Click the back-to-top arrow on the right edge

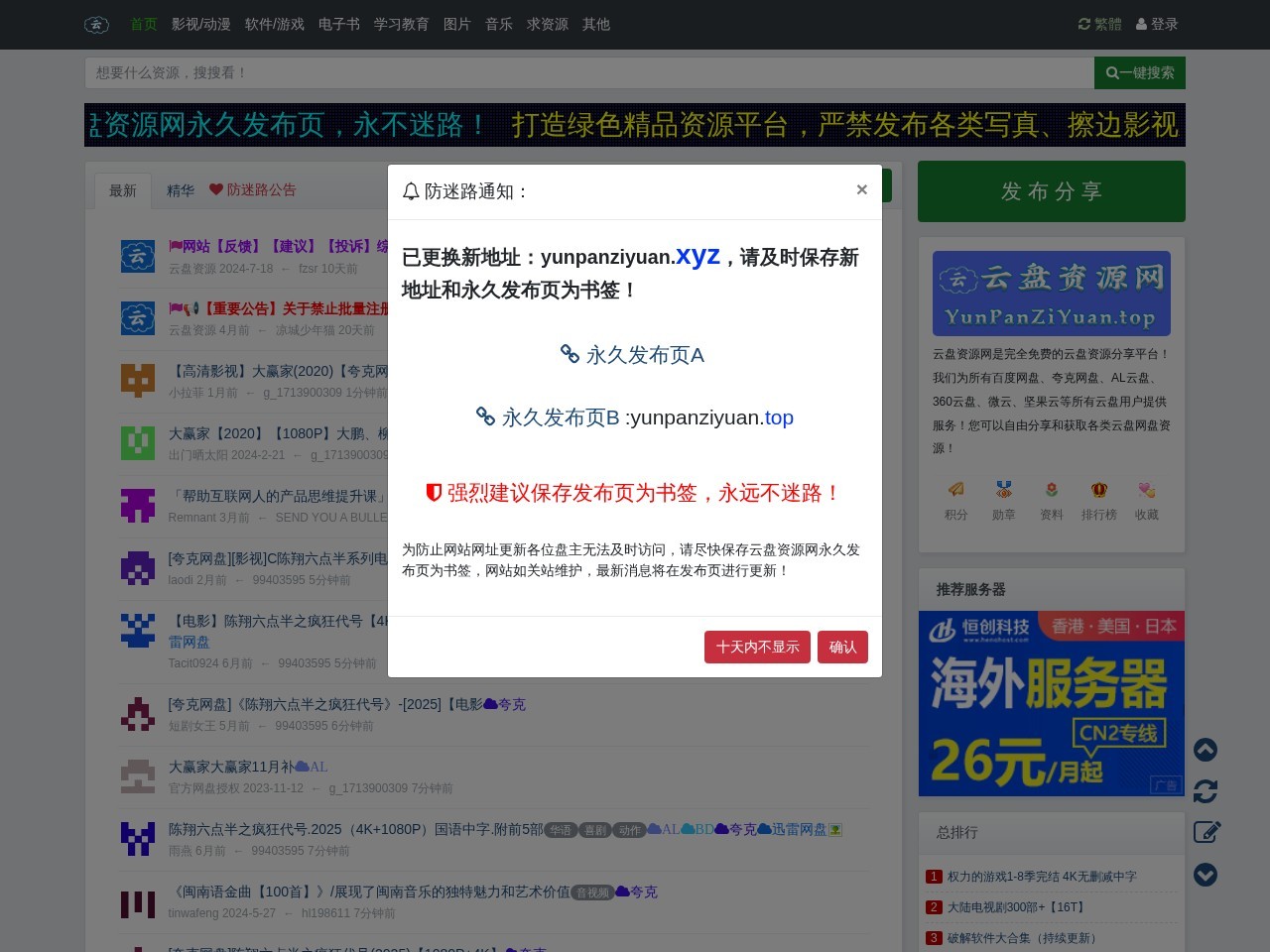point(1206,751)
